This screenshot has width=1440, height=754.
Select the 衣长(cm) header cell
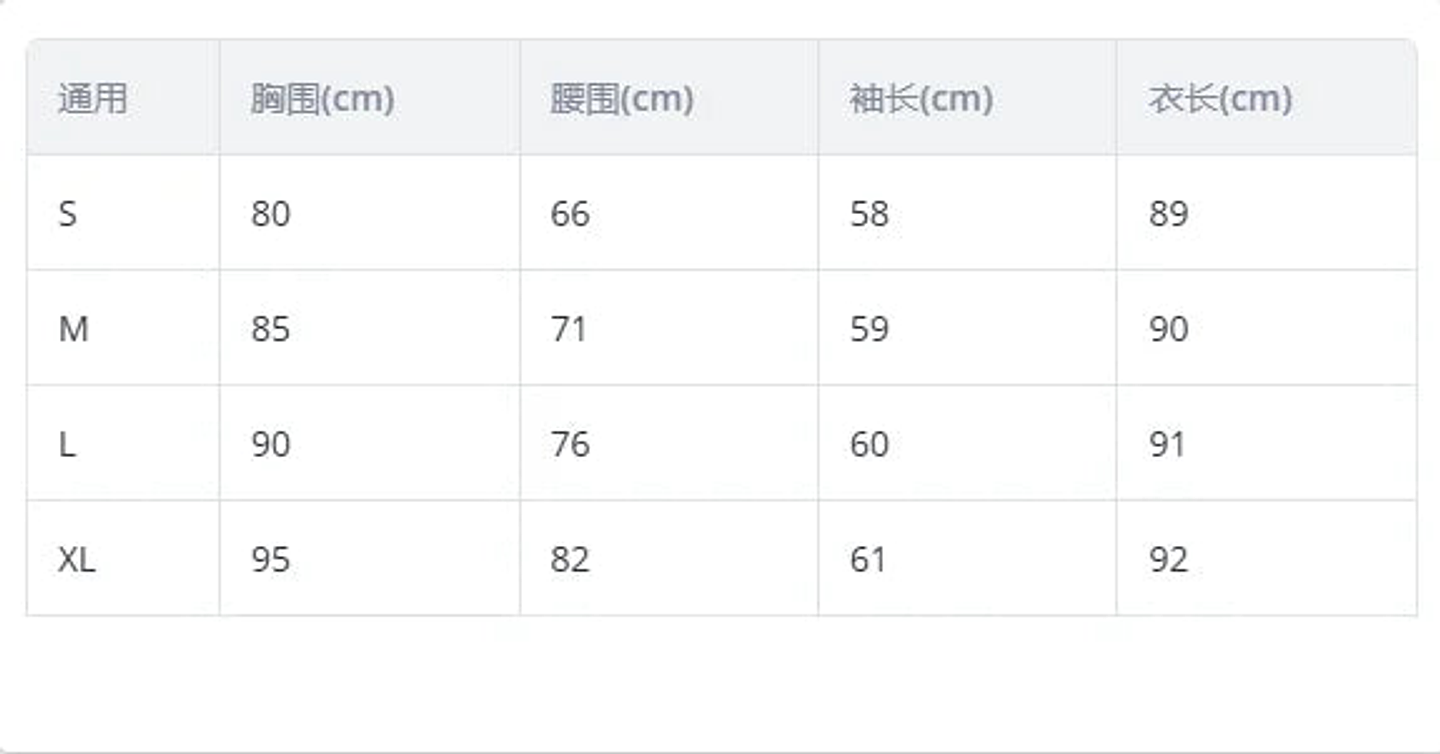tap(1220, 99)
